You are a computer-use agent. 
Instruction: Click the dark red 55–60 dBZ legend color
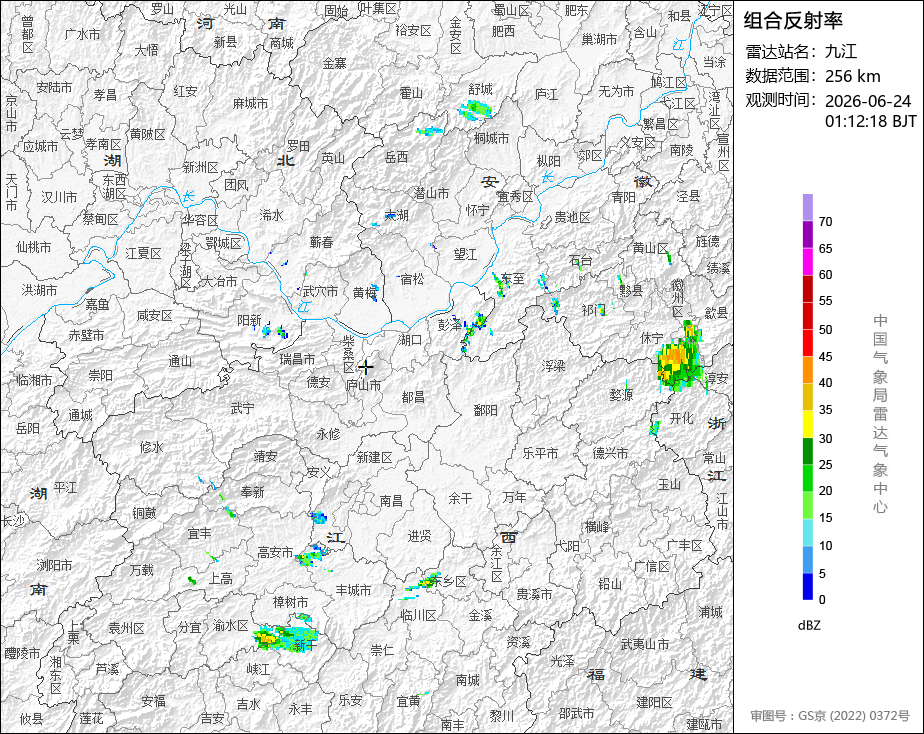click(x=807, y=289)
